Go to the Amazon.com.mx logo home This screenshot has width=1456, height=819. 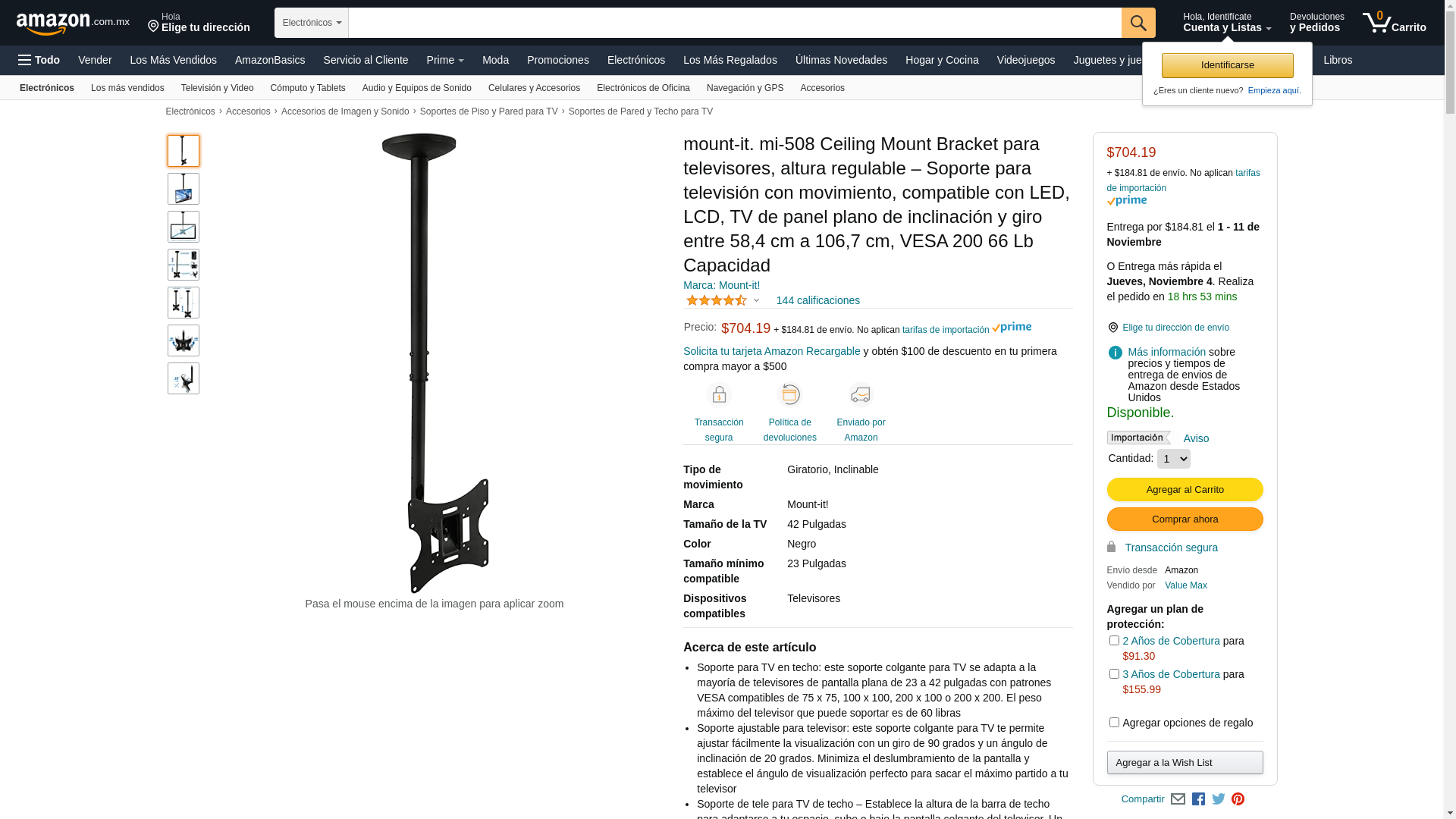coord(73,24)
